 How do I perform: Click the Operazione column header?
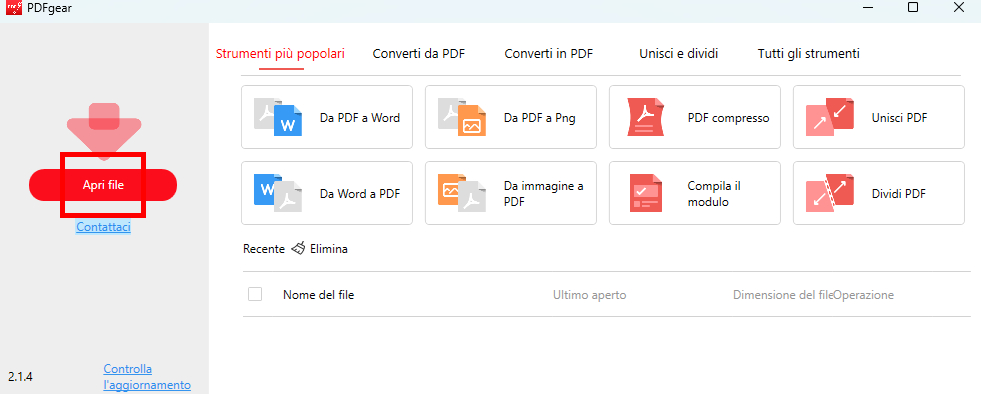[x=863, y=295]
